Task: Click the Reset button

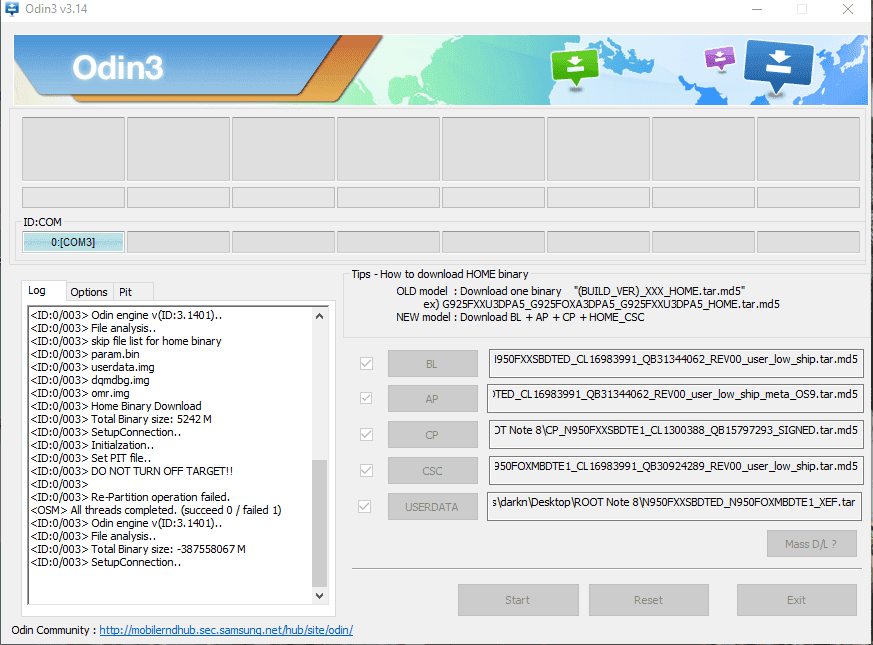Action: coord(649,600)
